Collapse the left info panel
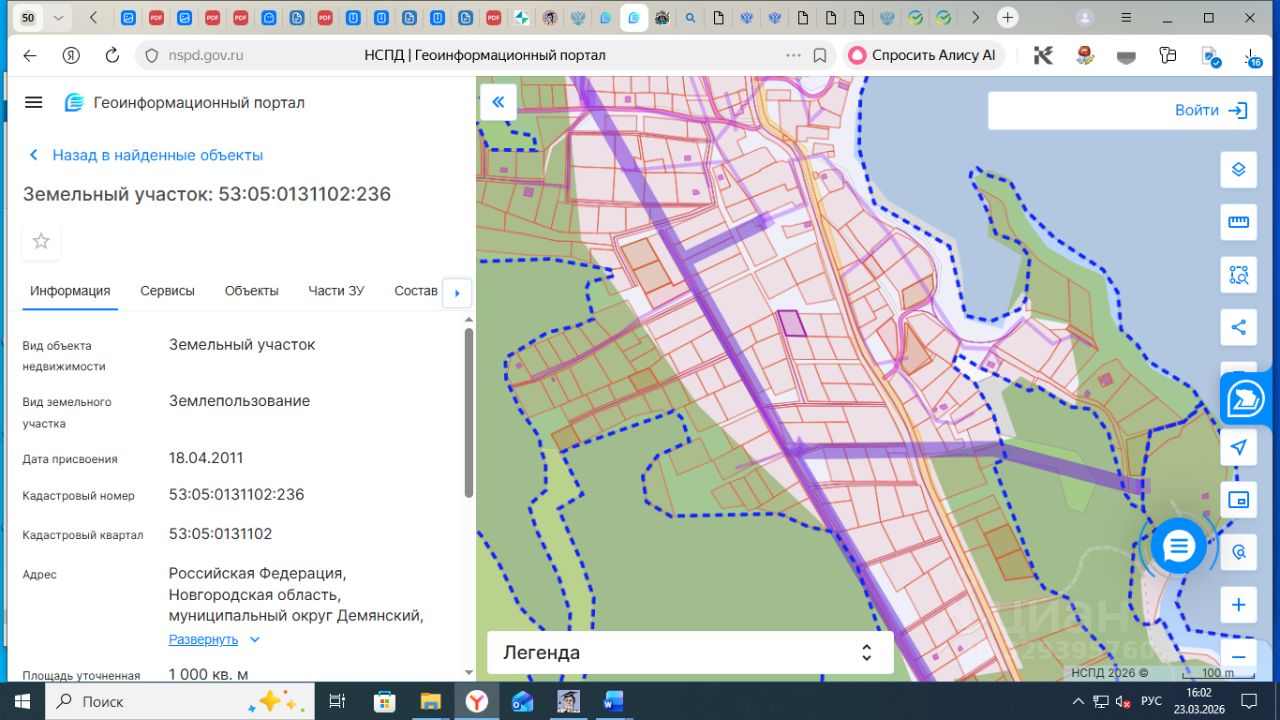 point(498,102)
